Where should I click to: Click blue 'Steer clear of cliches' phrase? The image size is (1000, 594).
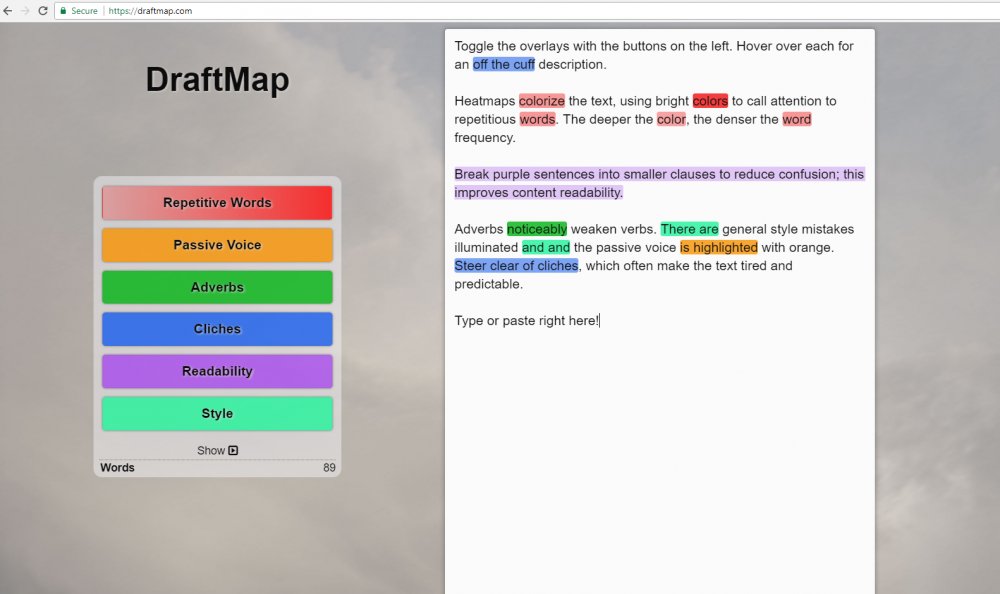point(516,266)
